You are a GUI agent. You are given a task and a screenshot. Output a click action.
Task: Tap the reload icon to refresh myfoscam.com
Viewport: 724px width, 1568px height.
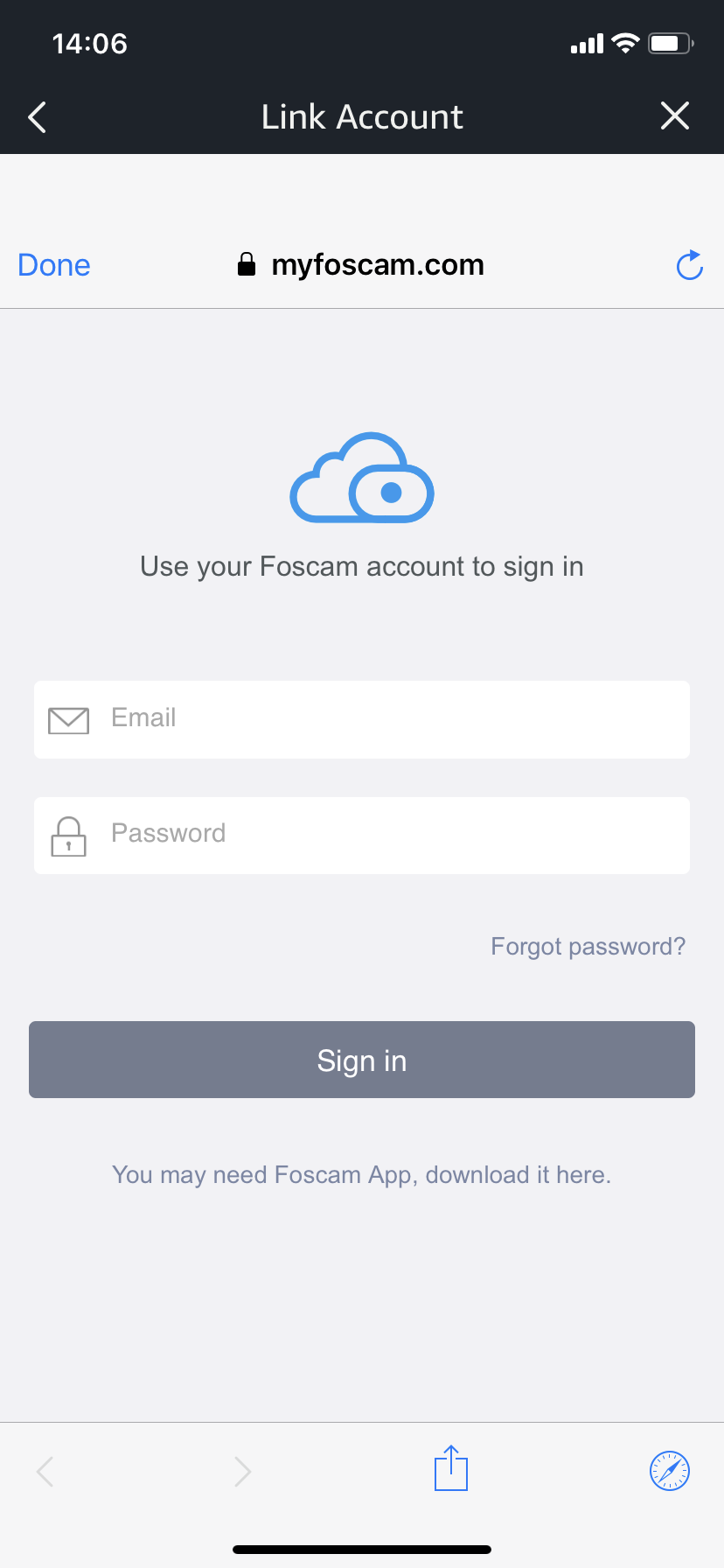click(689, 265)
